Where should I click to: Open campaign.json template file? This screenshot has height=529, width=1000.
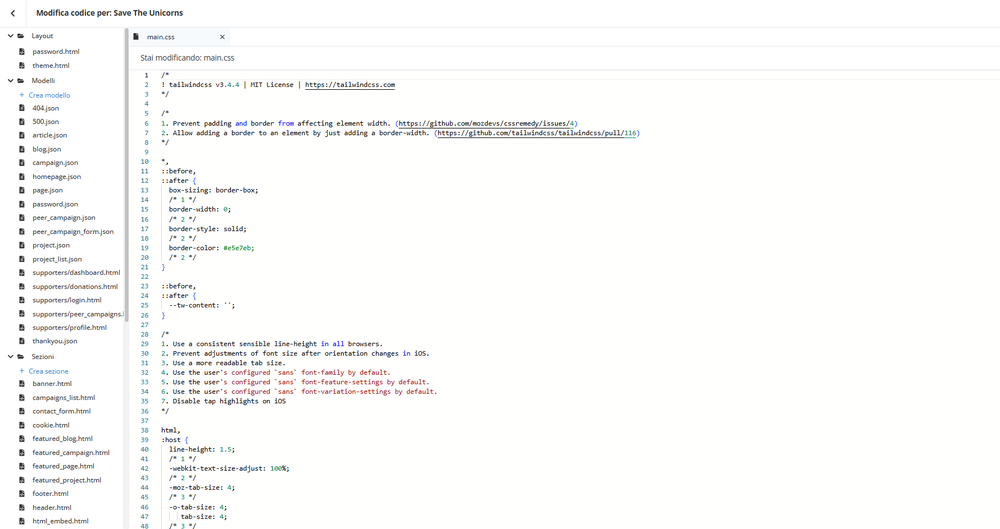tap(55, 163)
